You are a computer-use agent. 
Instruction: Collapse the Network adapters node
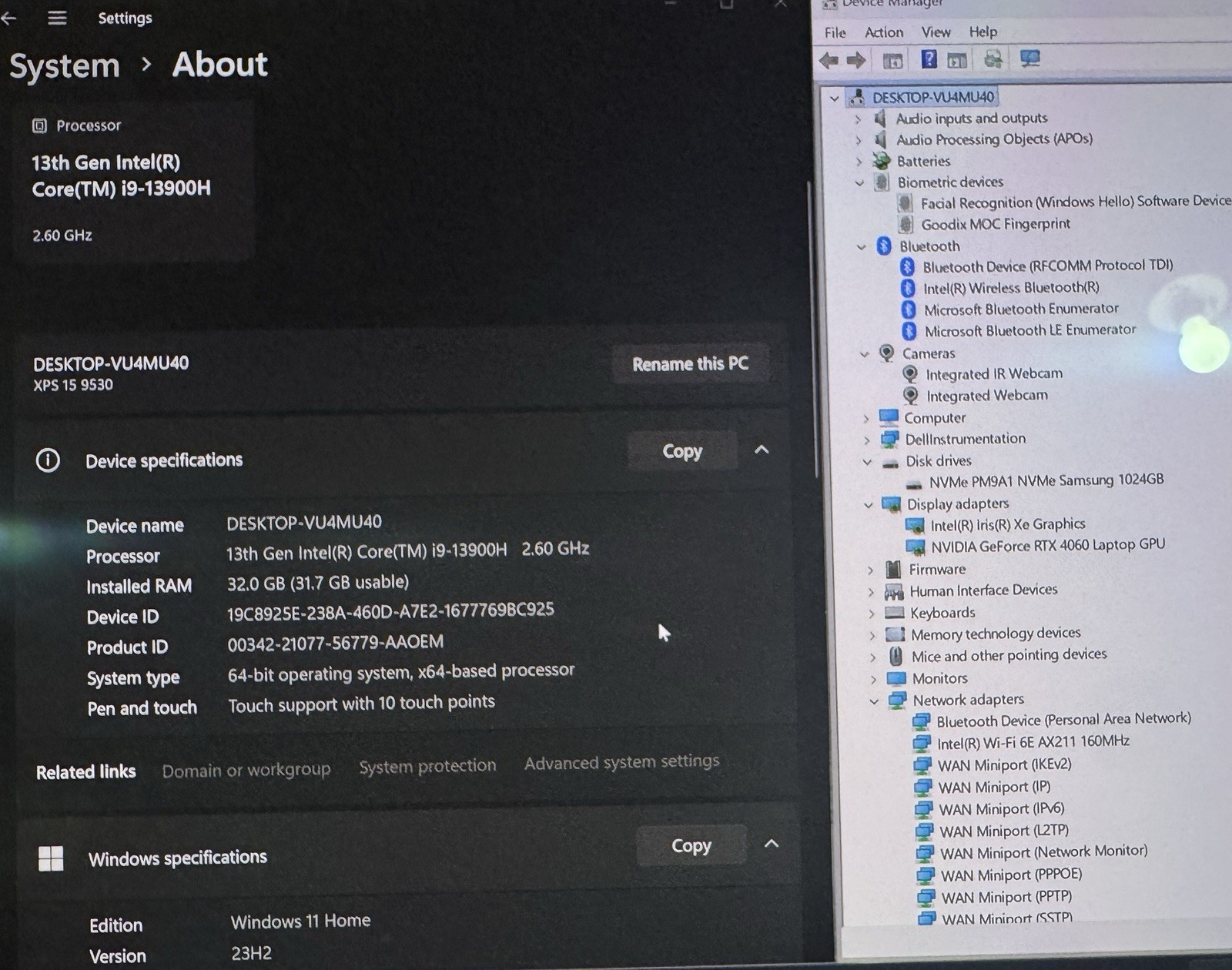pyautogui.click(x=874, y=701)
